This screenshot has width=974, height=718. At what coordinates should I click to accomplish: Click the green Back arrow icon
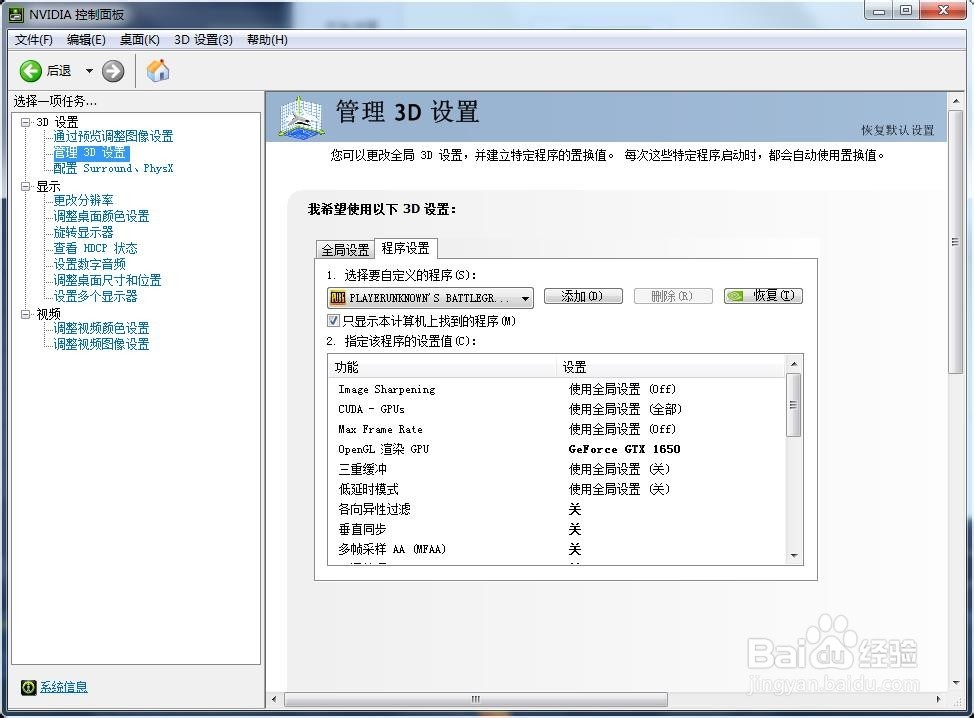coord(30,71)
